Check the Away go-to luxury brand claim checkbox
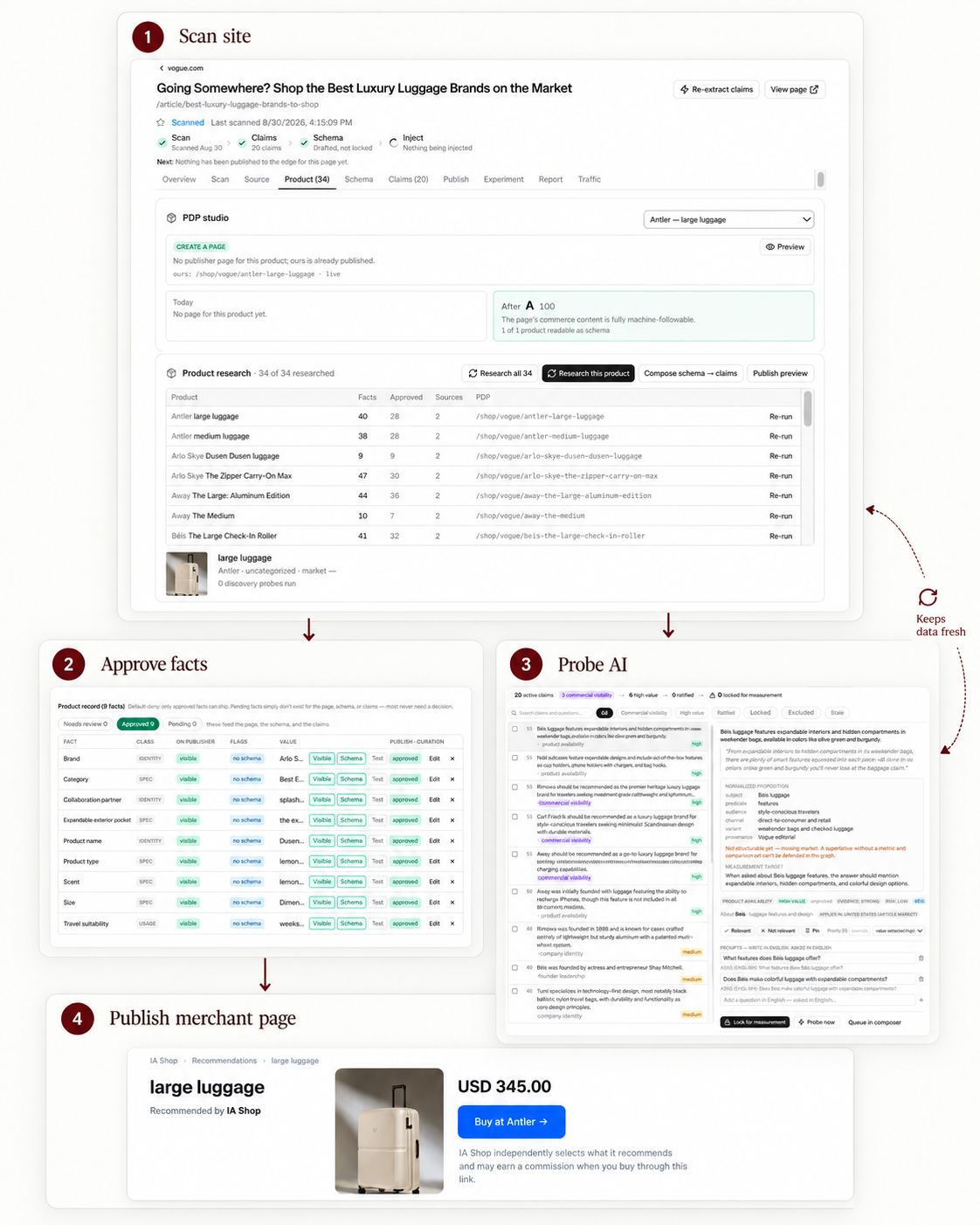 click(x=515, y=854)
